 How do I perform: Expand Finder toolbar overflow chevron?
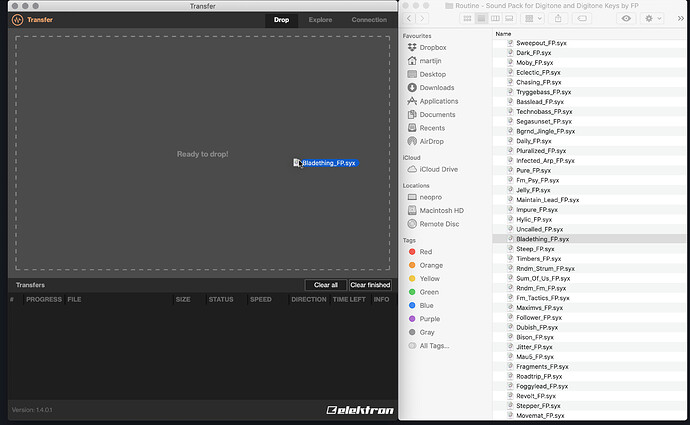pos(681,18)
